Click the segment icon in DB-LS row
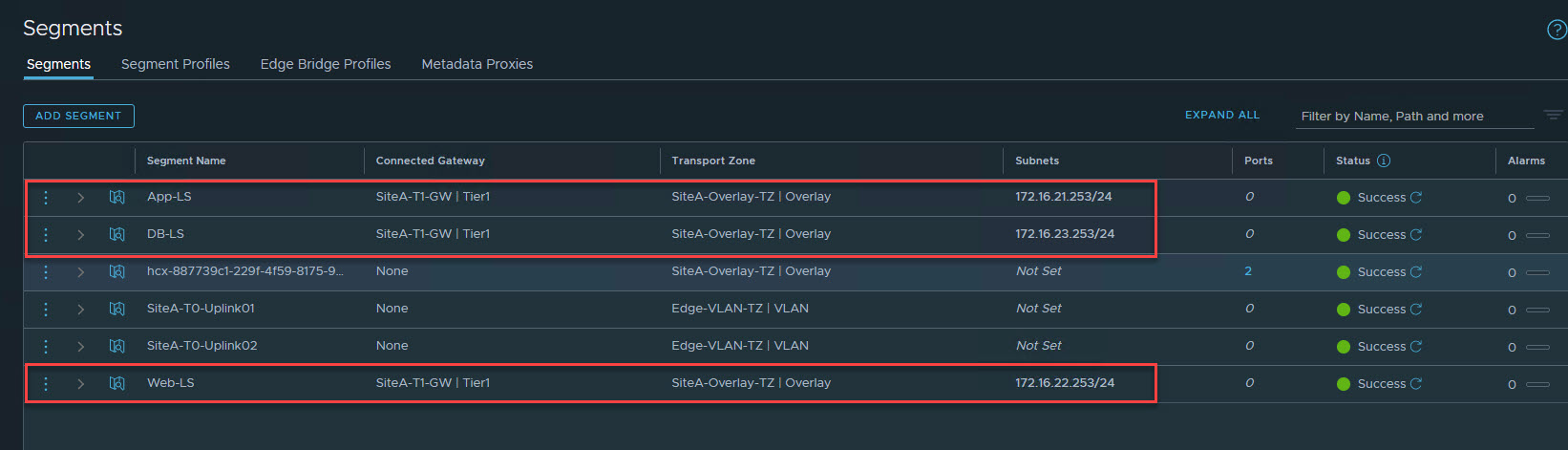Viewport: 1568px width, 450px height. coord(117,234)
